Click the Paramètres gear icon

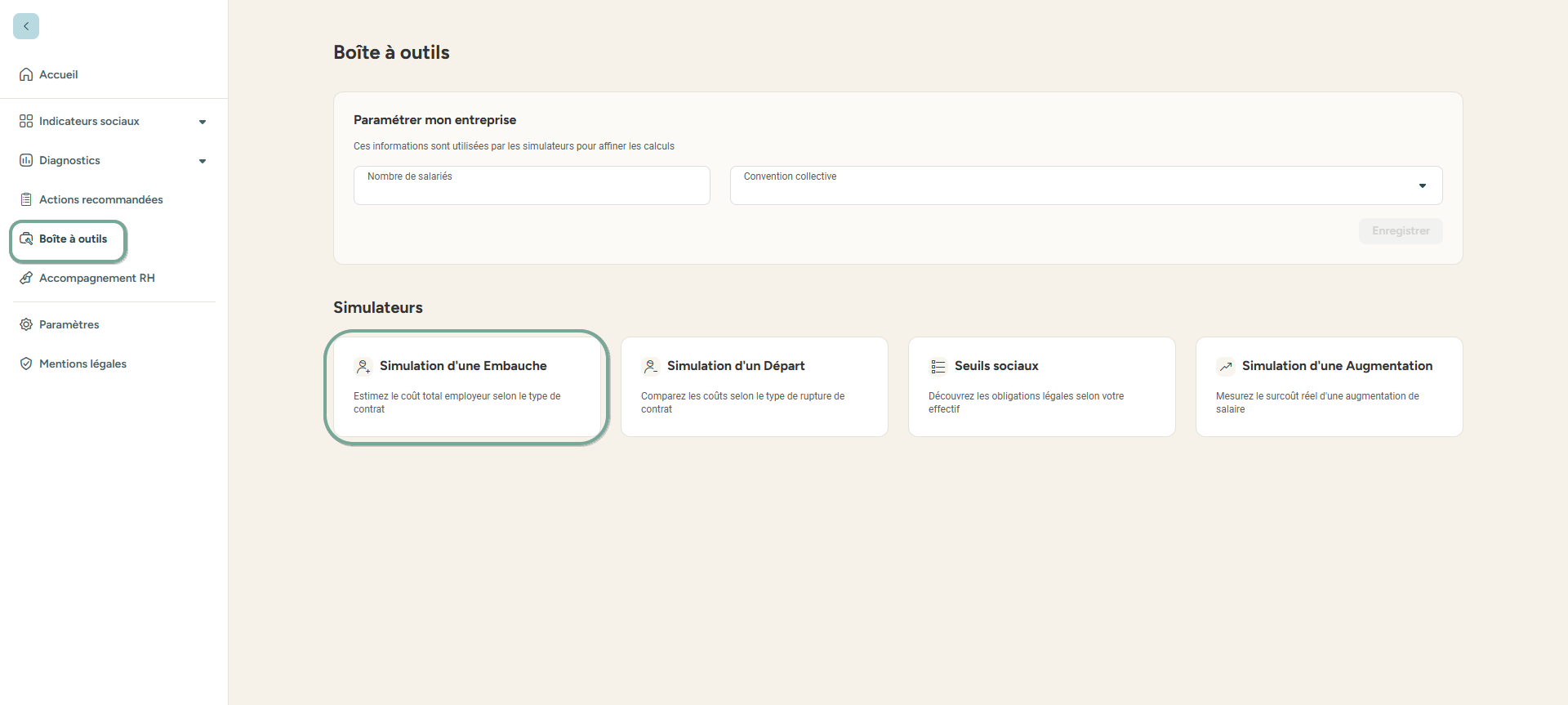pos(26,324)
